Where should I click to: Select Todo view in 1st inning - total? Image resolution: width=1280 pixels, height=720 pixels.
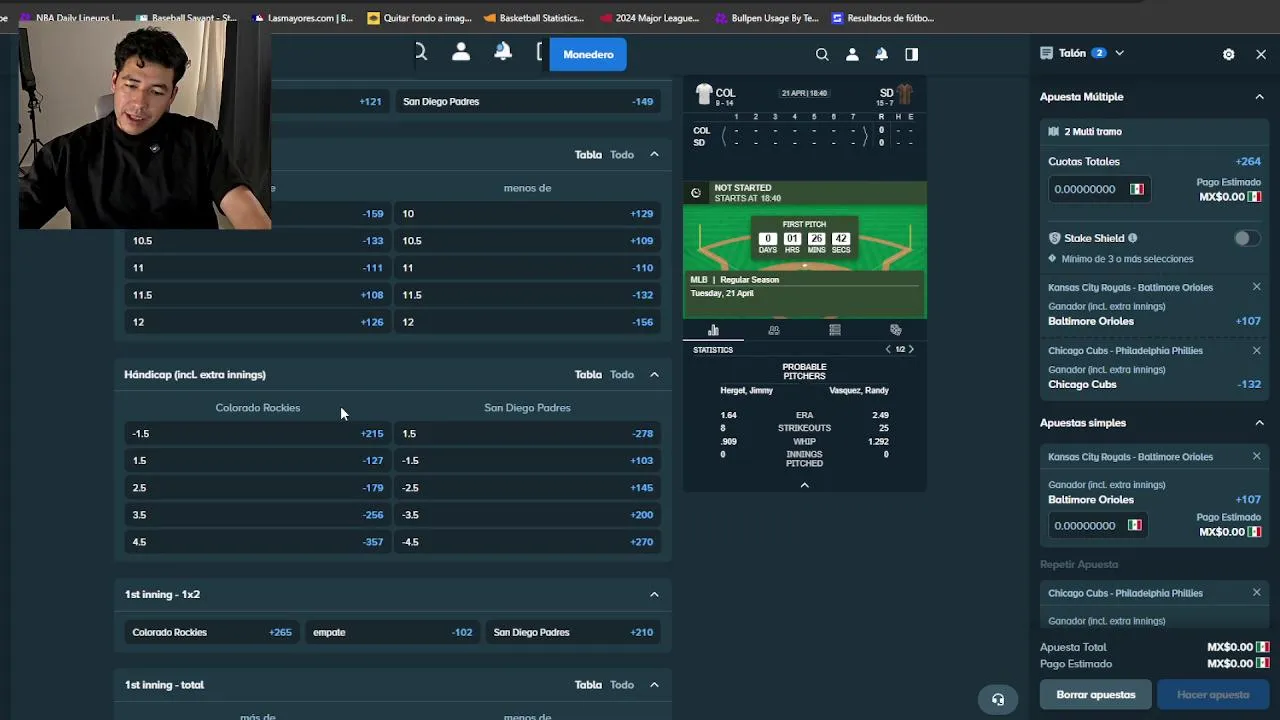622,685
